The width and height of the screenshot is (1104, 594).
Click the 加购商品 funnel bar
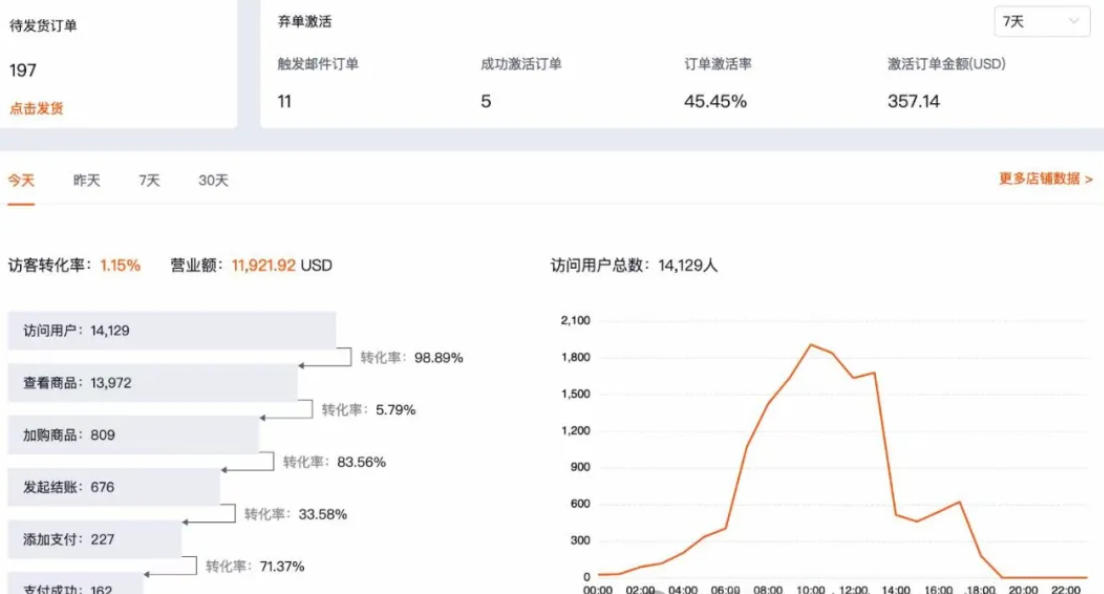(133, 435)
